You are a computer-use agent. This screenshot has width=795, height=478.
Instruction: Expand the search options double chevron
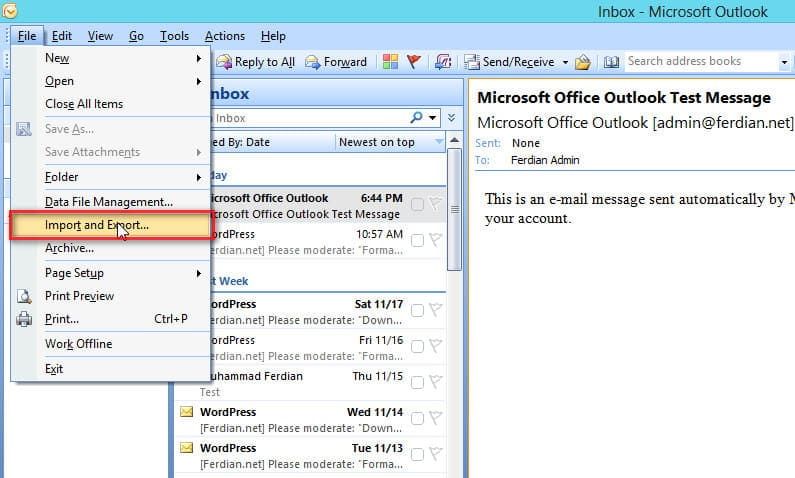pyautogui.click(x=452, y=118)
